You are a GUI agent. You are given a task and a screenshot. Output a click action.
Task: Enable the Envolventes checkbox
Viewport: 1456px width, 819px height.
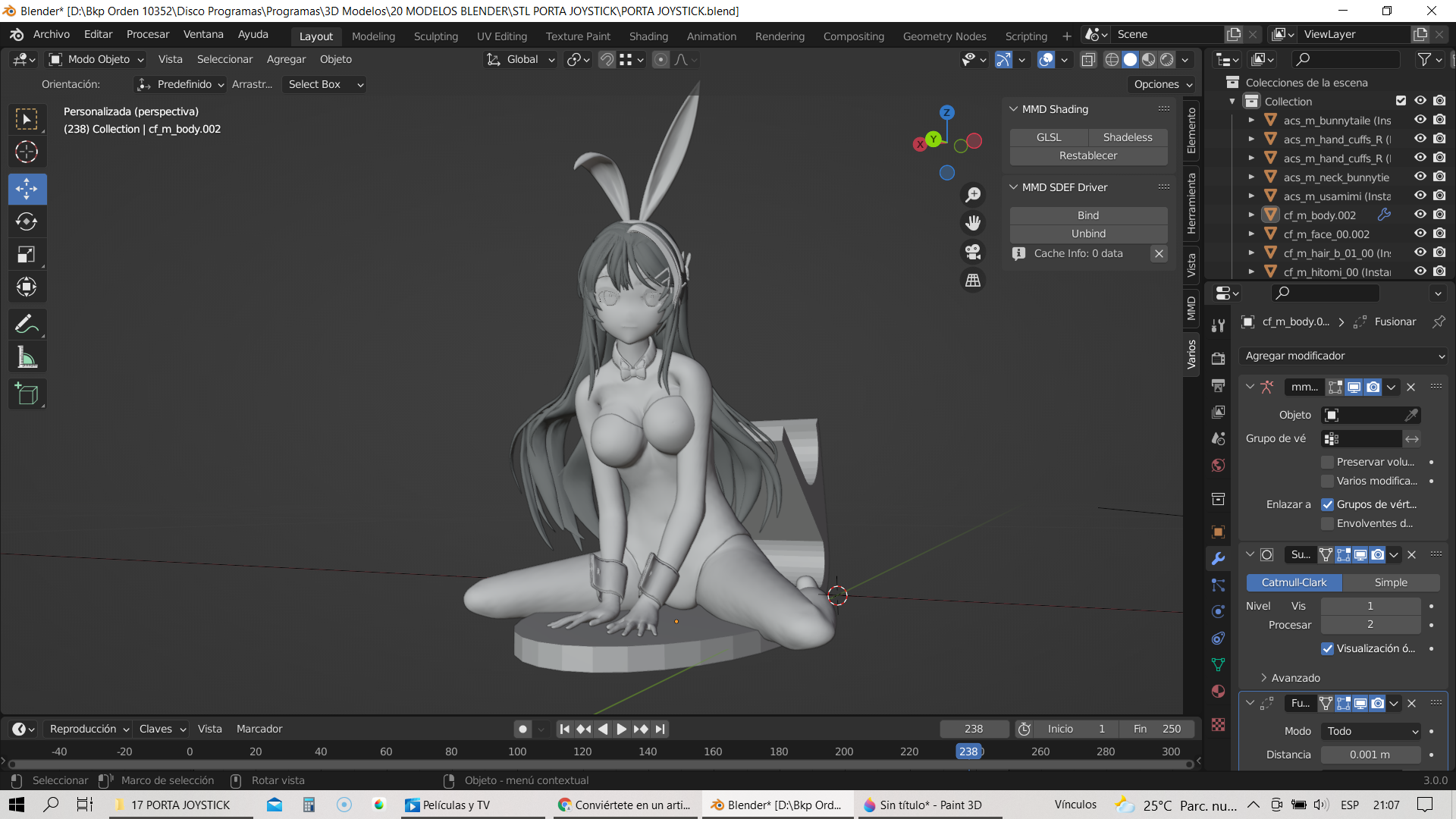click(1327, 523)
